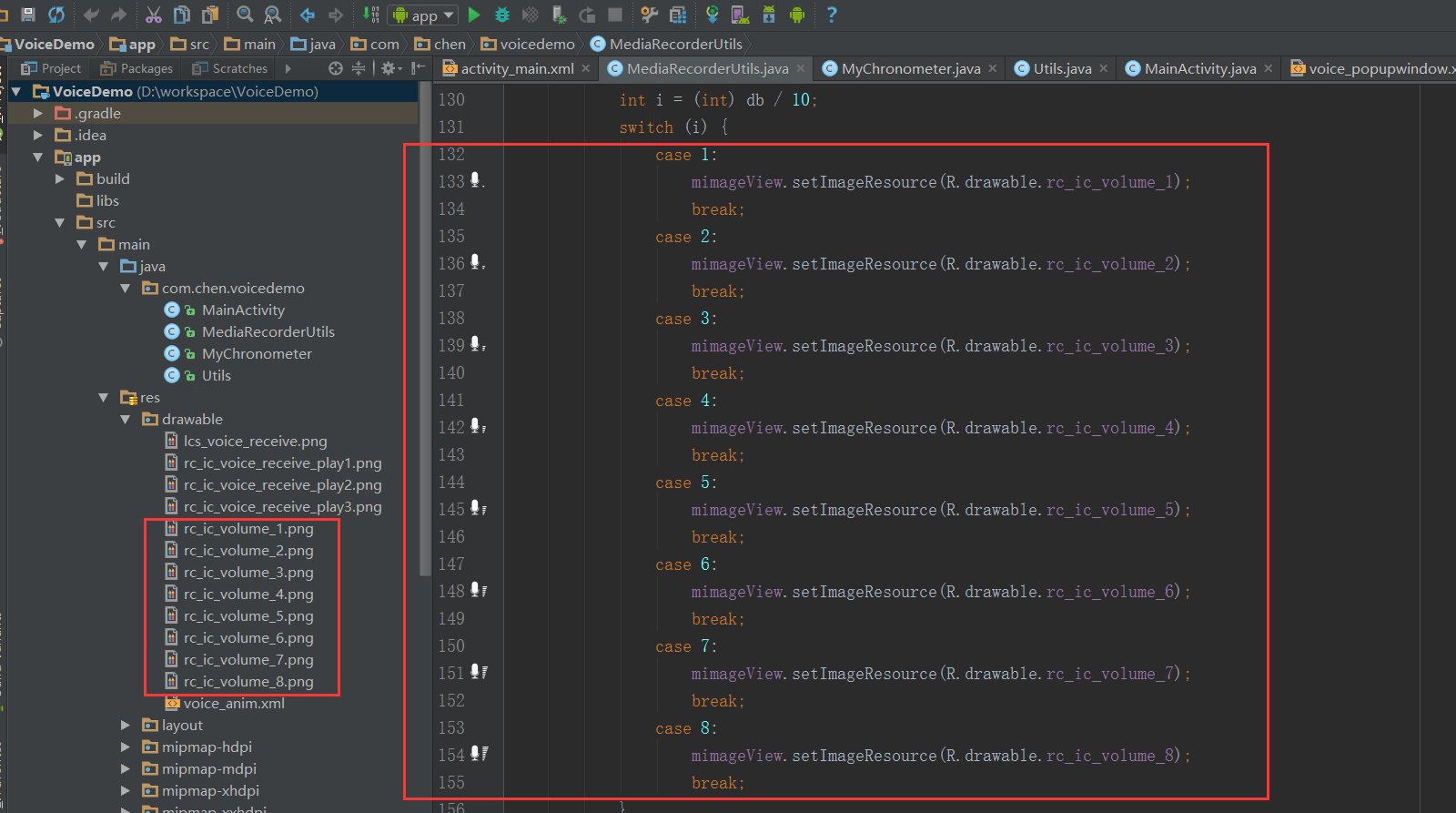Collapse the drawable folder node

pyautogui.click(x=126, y=419)
